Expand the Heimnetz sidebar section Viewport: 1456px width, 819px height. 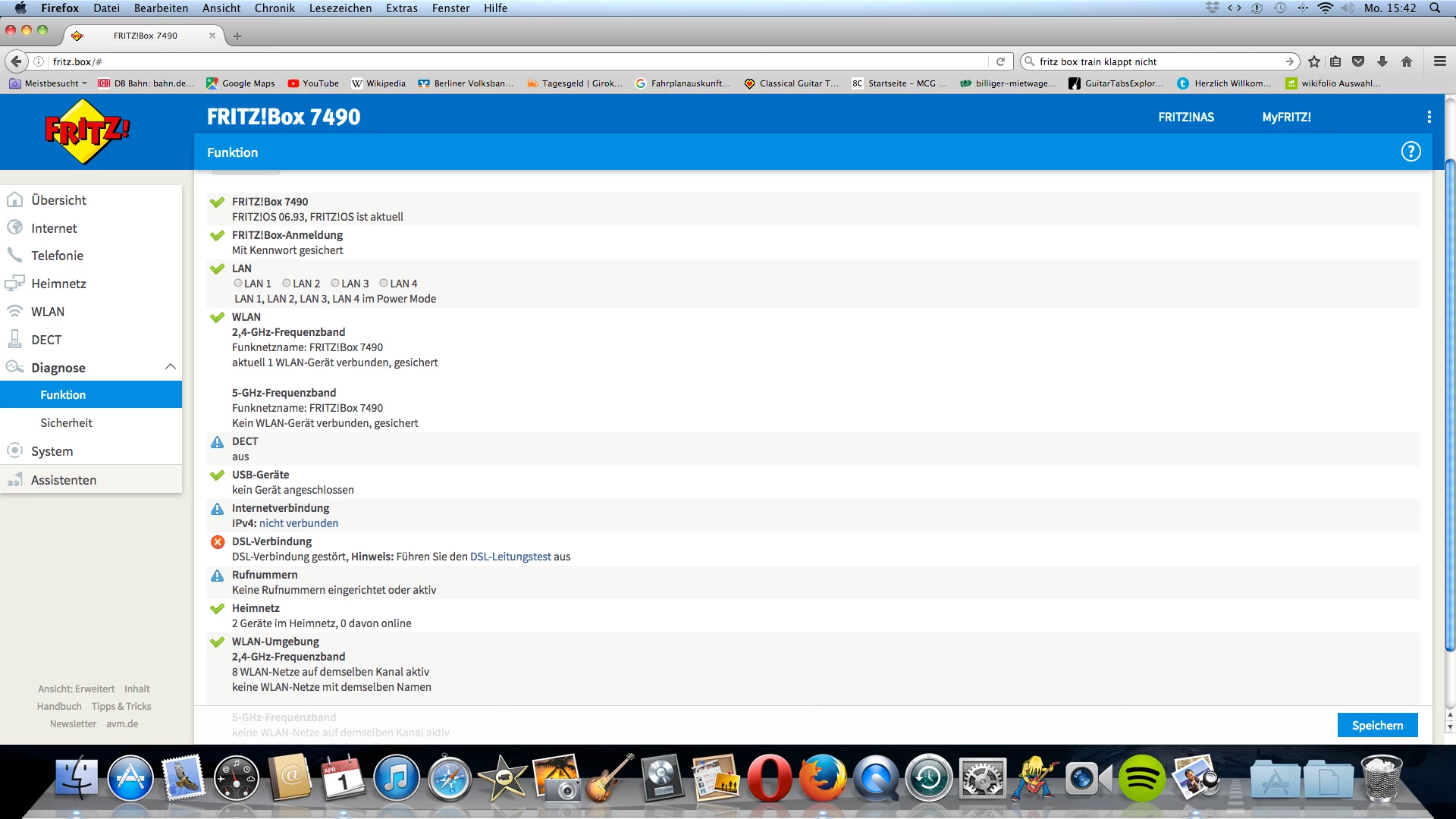58,284
